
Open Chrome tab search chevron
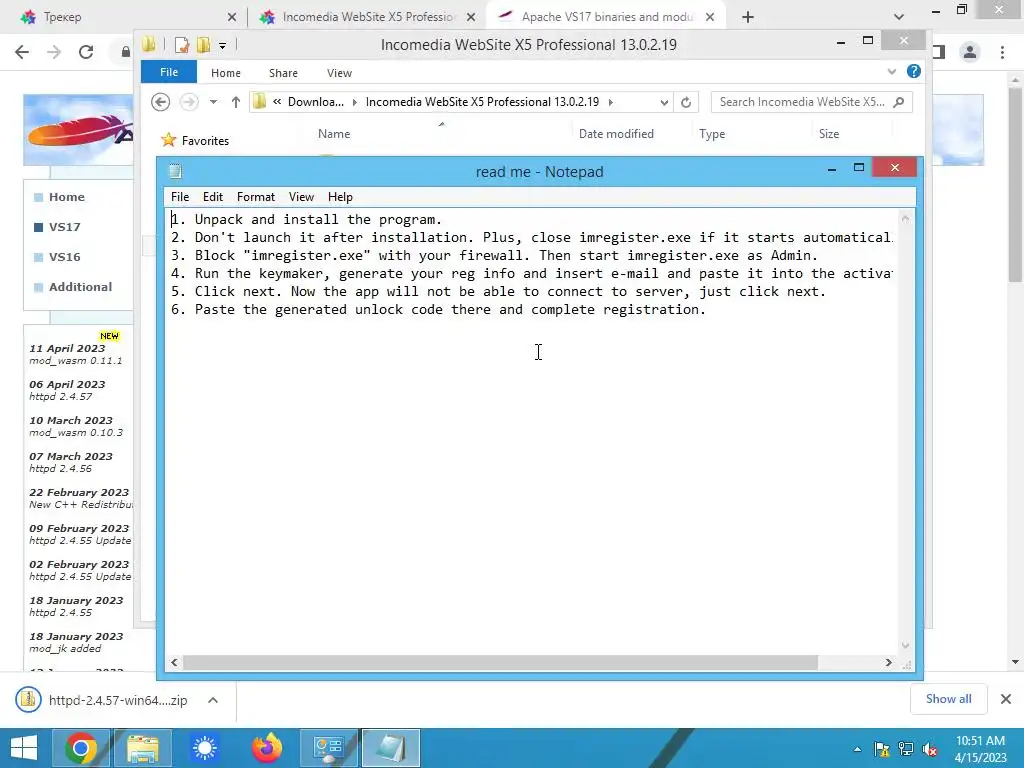coord(899,17)
